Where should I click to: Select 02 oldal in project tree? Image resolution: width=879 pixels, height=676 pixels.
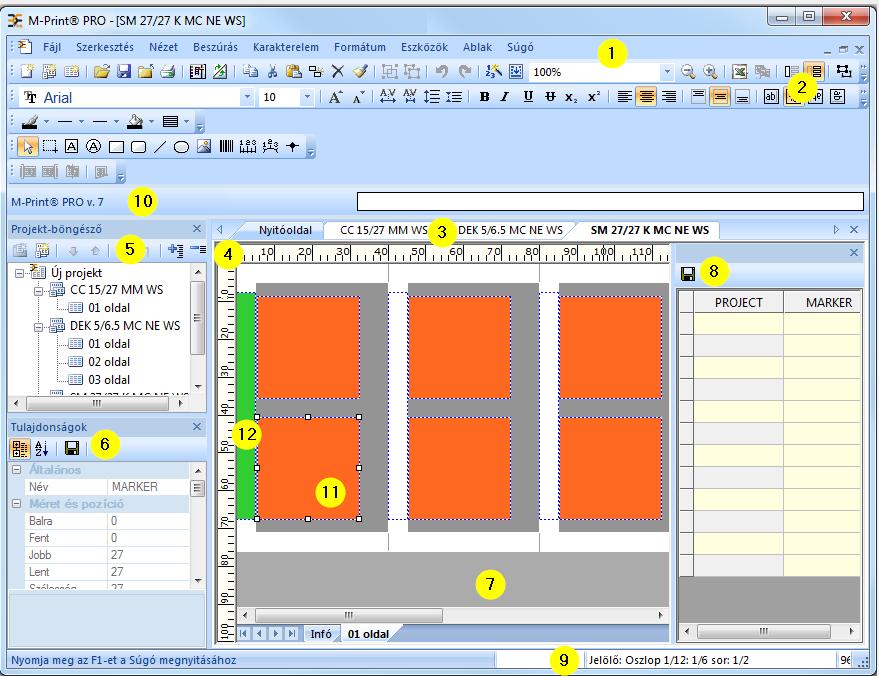point(109,362)
